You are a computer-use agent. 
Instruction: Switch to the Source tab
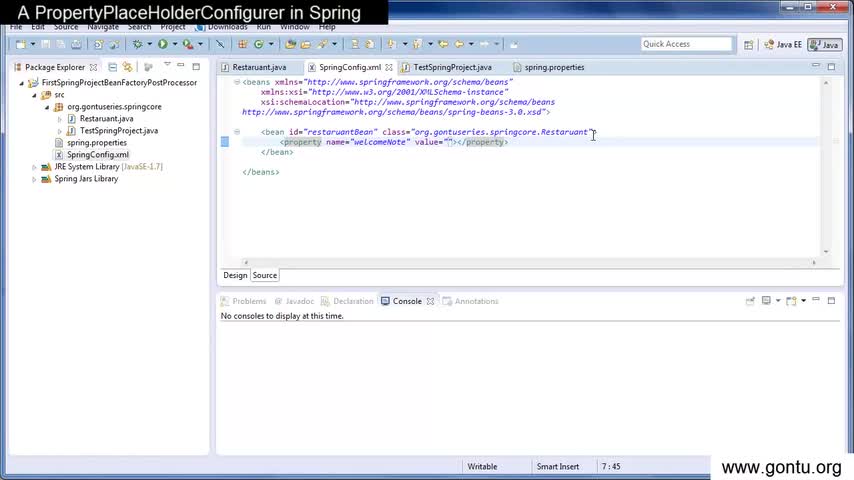pyautogui.click(x=265, y=275)
